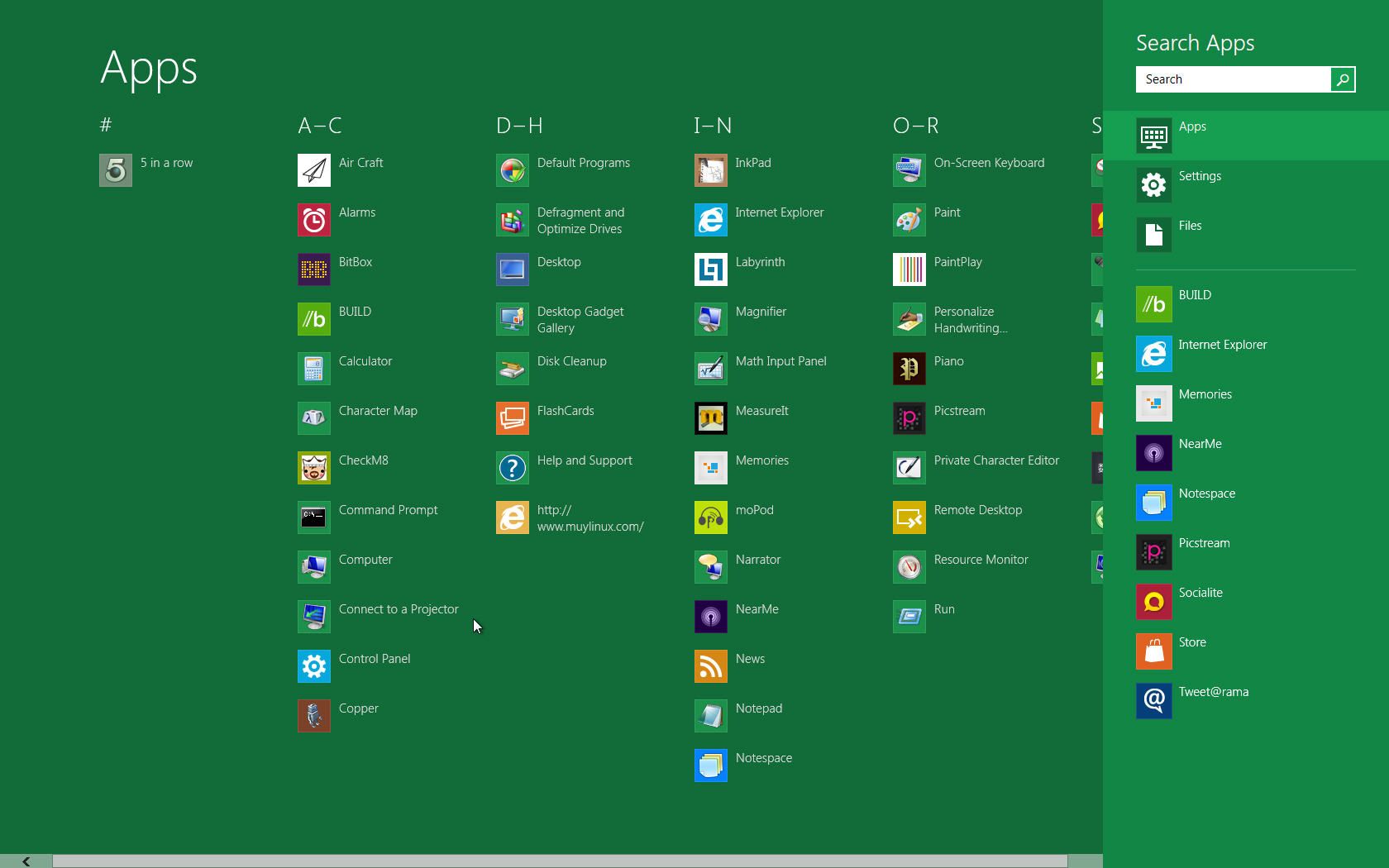Open the BitBox app icon

(314, 269)
